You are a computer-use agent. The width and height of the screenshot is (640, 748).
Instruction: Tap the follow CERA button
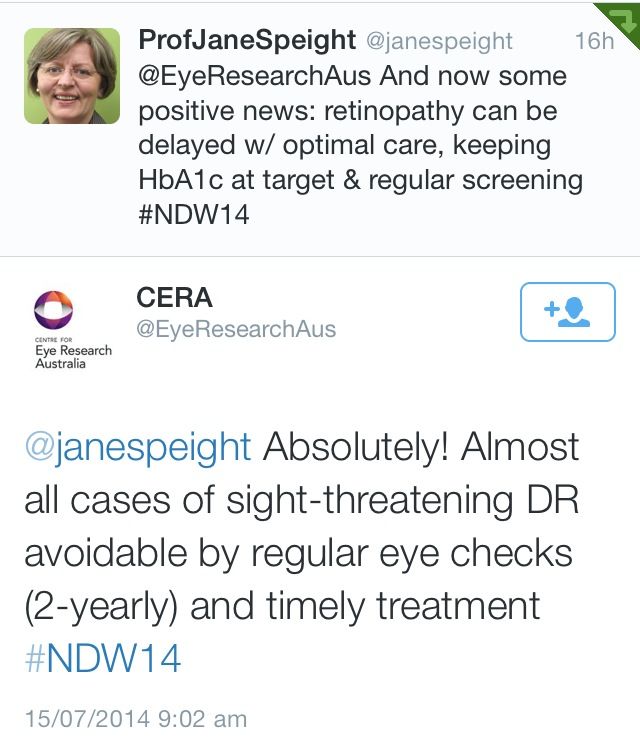click(x=567, y=311)
